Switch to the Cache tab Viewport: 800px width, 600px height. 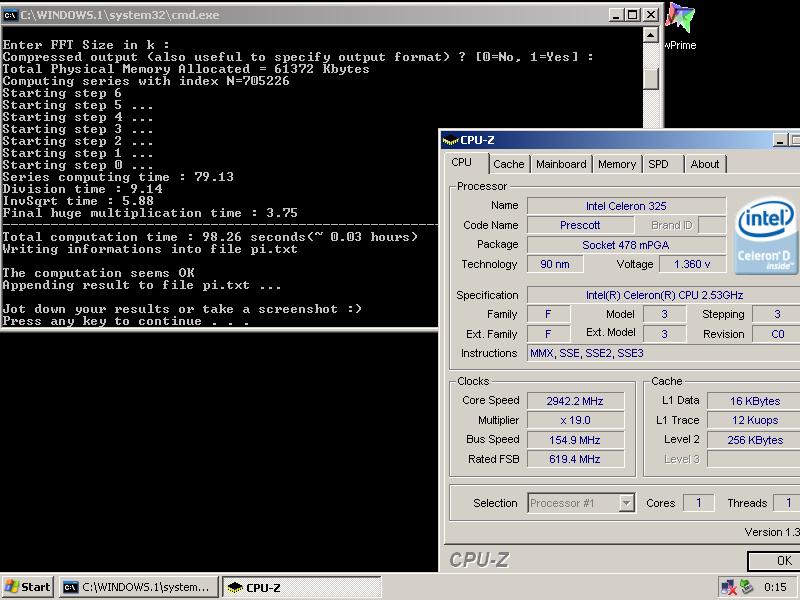tap(509, 164)
